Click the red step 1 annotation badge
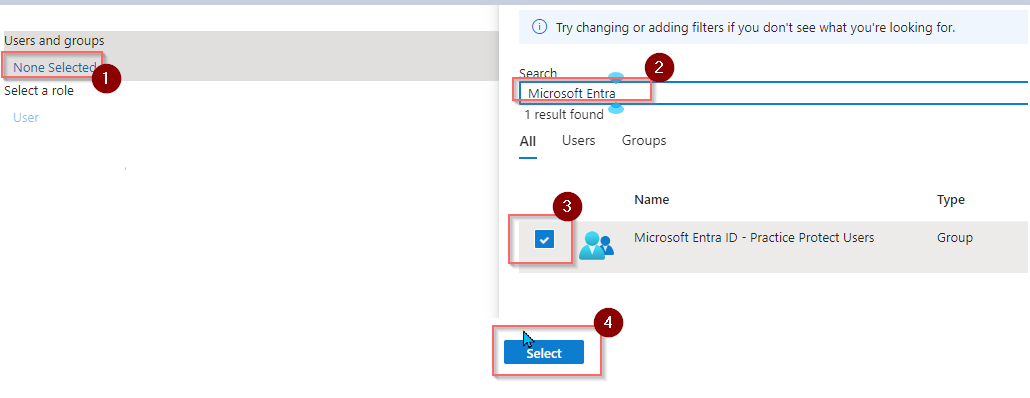 pyautogui.click(x=106, y=79)
